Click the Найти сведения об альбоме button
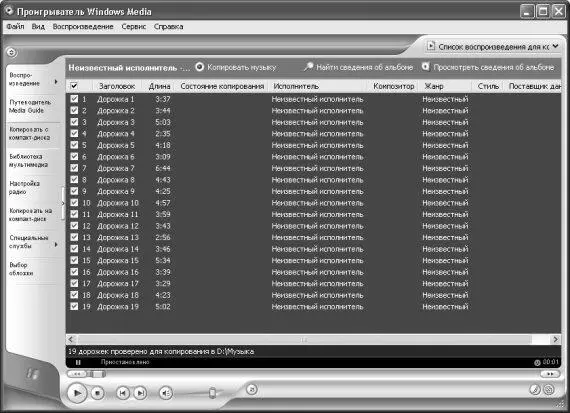570x413 pixels. pyautogui.click(x=358, y=67)
